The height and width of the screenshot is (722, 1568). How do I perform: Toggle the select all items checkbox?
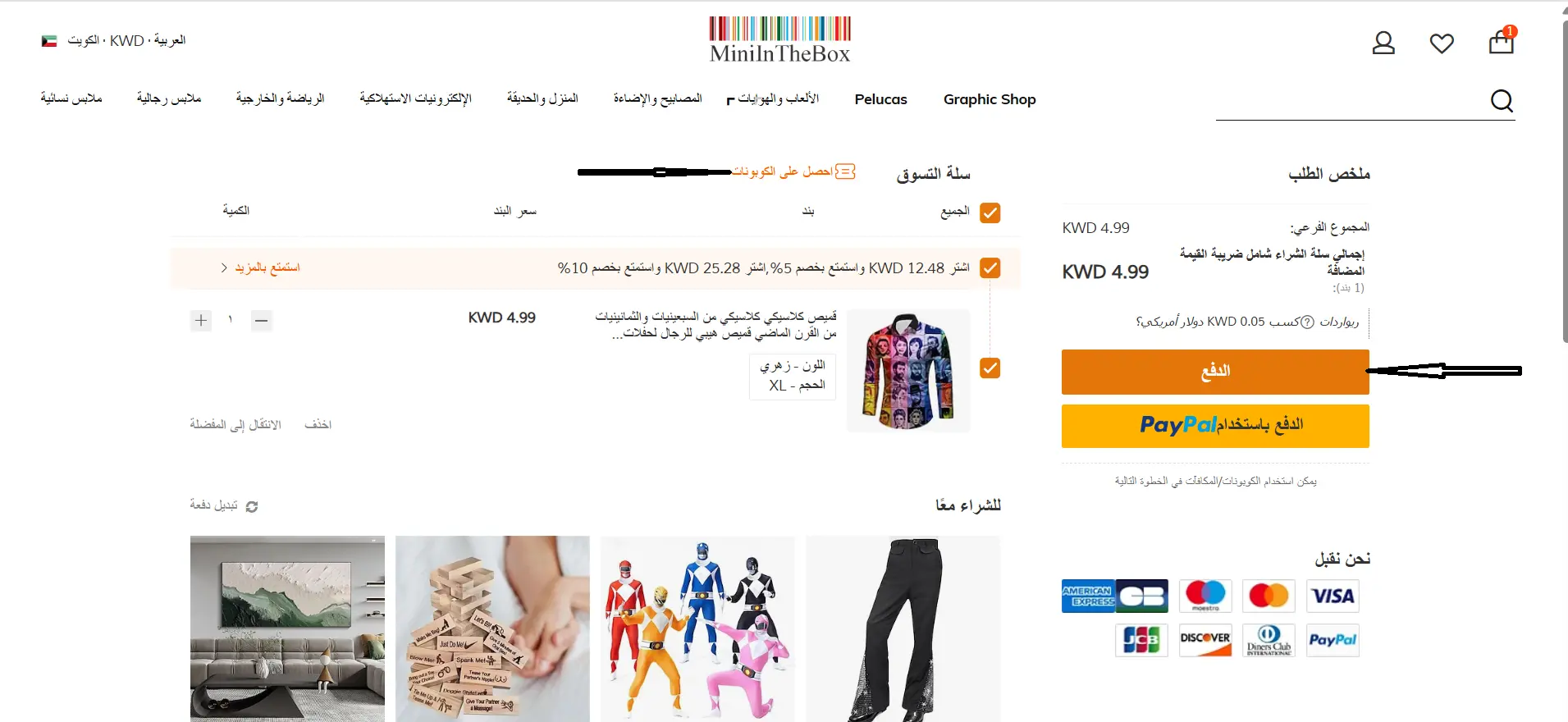(x=990, y=212)
